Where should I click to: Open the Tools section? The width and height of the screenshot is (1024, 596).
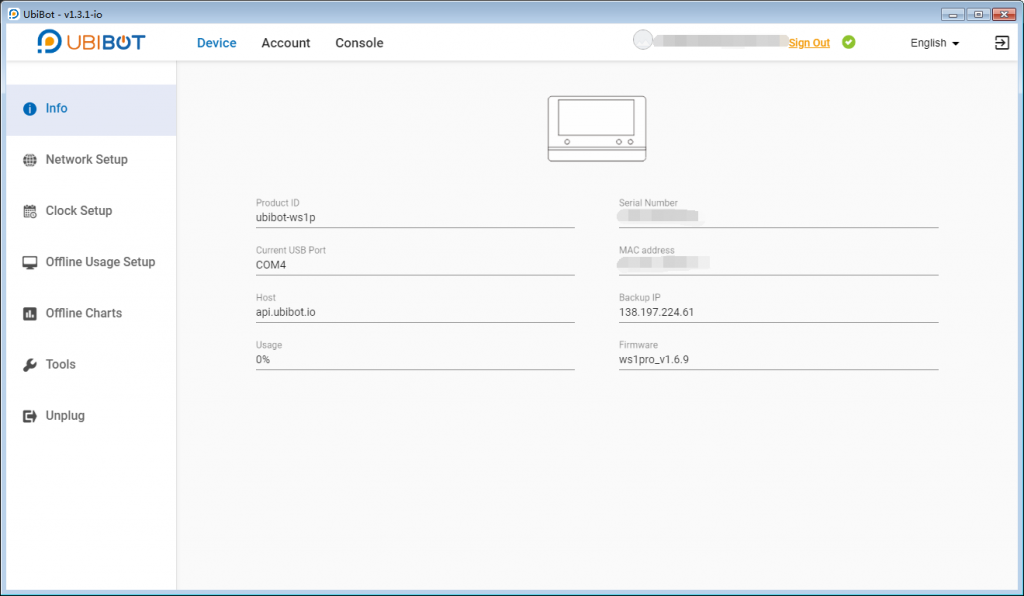[x=91, y=365]
